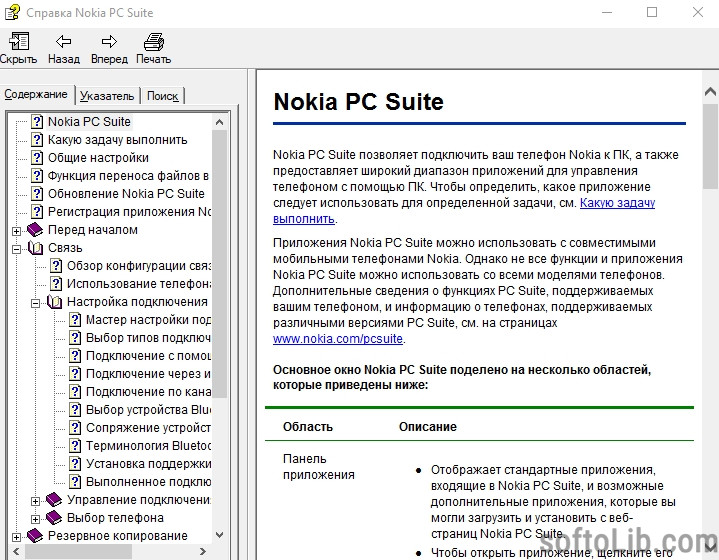
Task: Click the tree horizontal scroll right arrow
Action: point(203,551)
